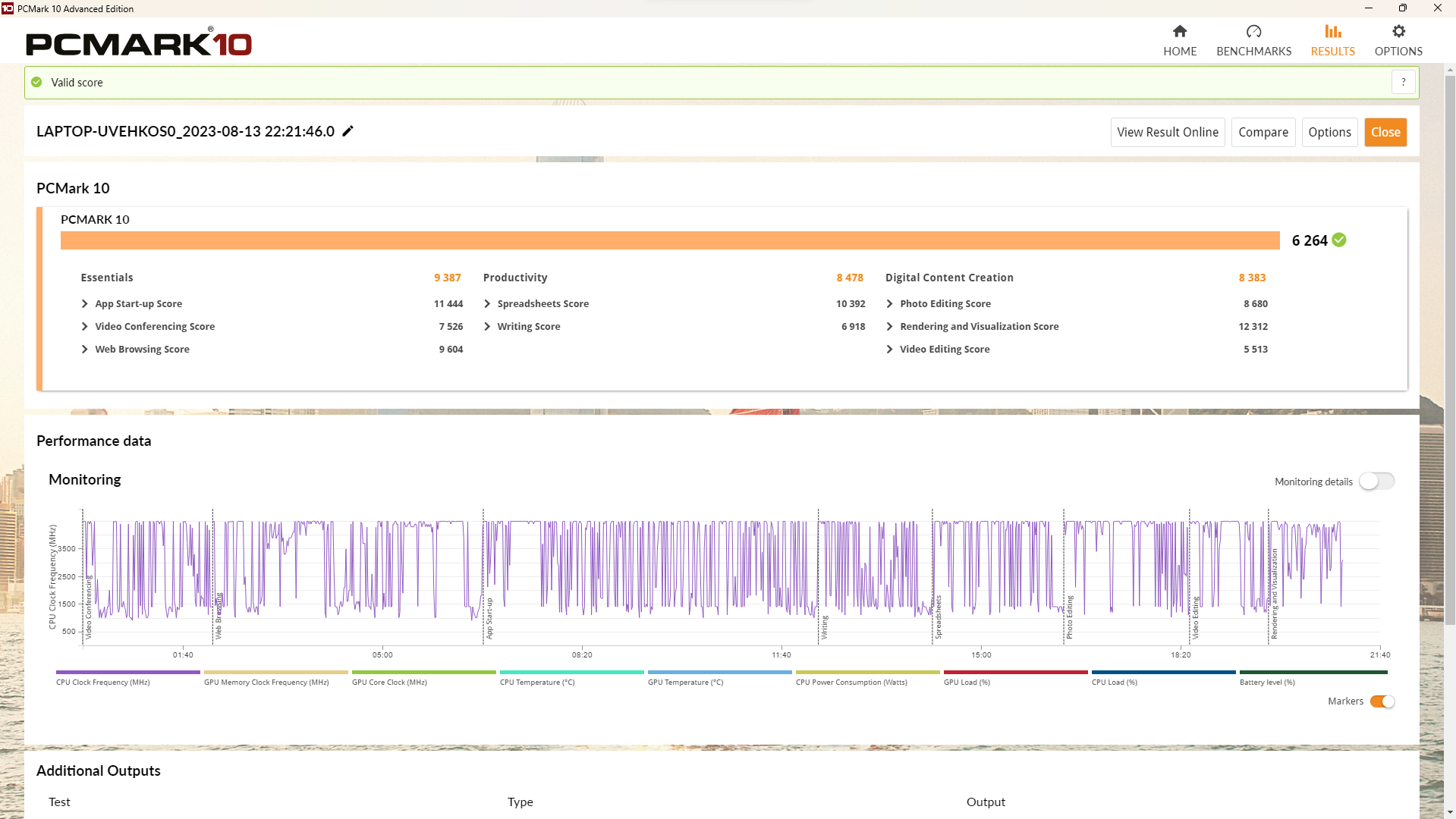Click the Photo Editing chart marker
The height and width of the screenshot is (819, 1456).
tap(1069, 617)
